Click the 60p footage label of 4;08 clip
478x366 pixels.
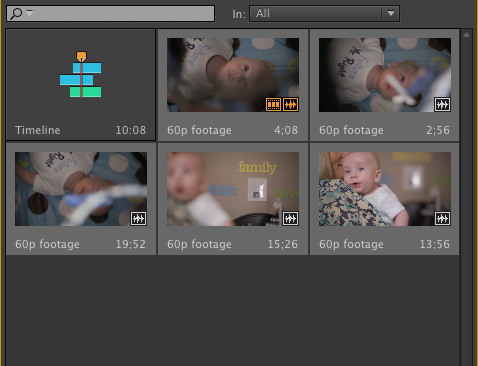(x=199, y=130)
